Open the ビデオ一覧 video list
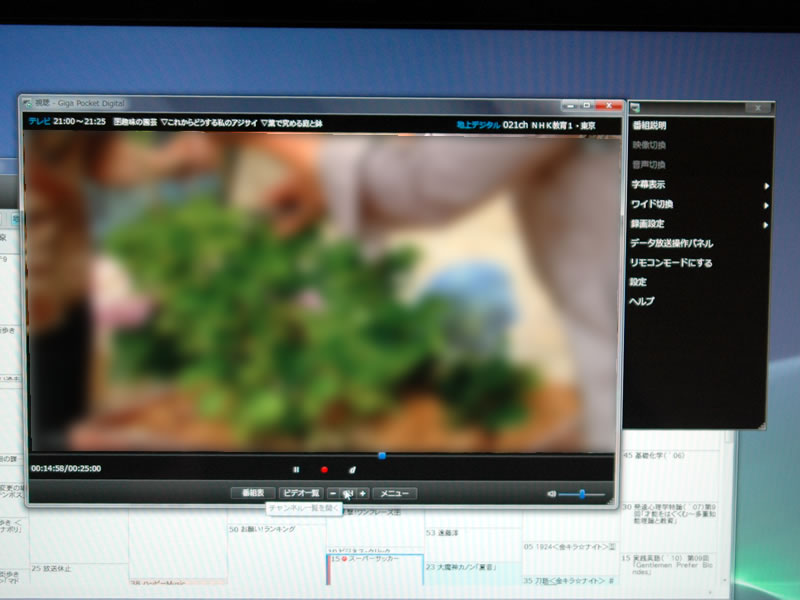Screen dimensions: 800x600 (301, 493)
